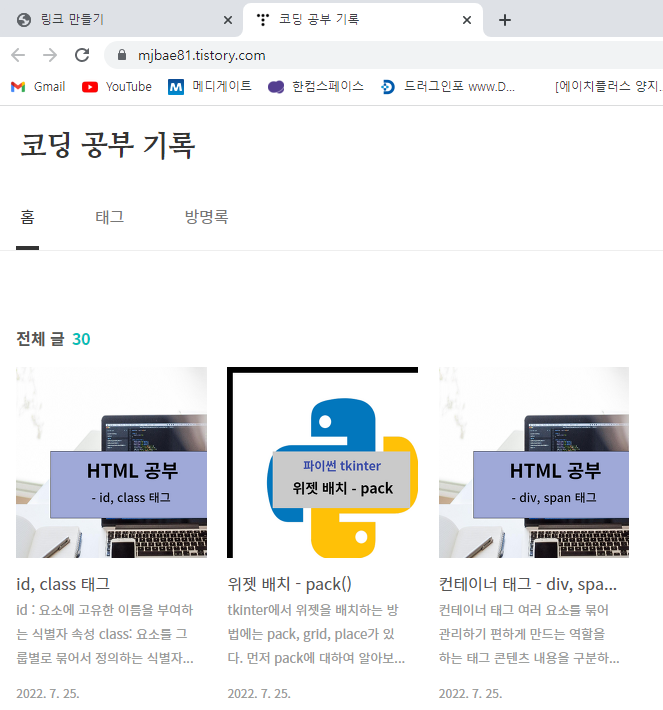
Task: Close the 코딩 공부 기록 tab
Action: tap(467, 20)
